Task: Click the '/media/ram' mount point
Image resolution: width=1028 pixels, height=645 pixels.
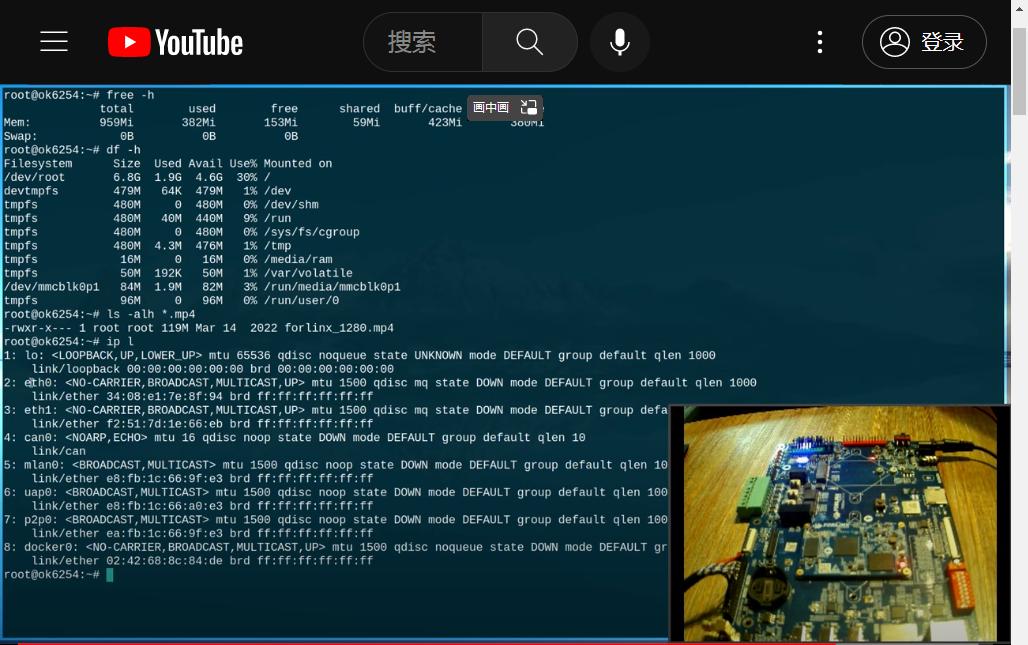Action: (x=298, y=260)
